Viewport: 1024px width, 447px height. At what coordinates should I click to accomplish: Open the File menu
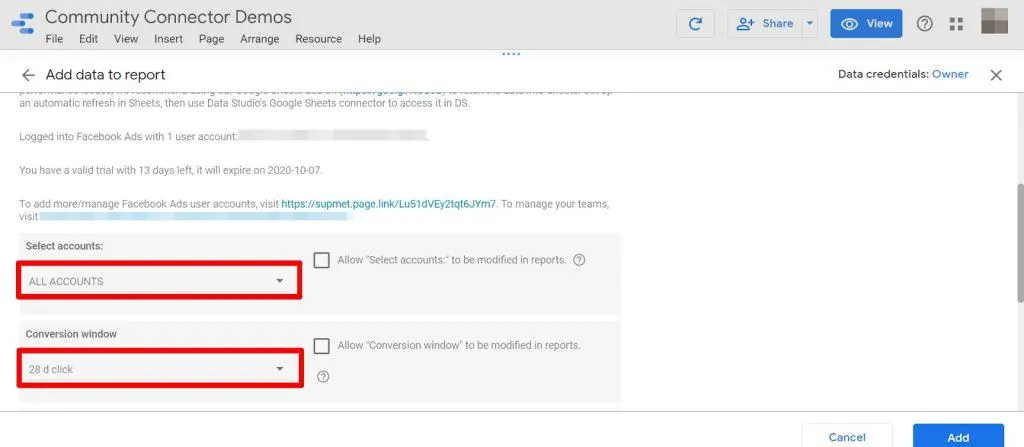pyautogui.click(x=54, y=39)
